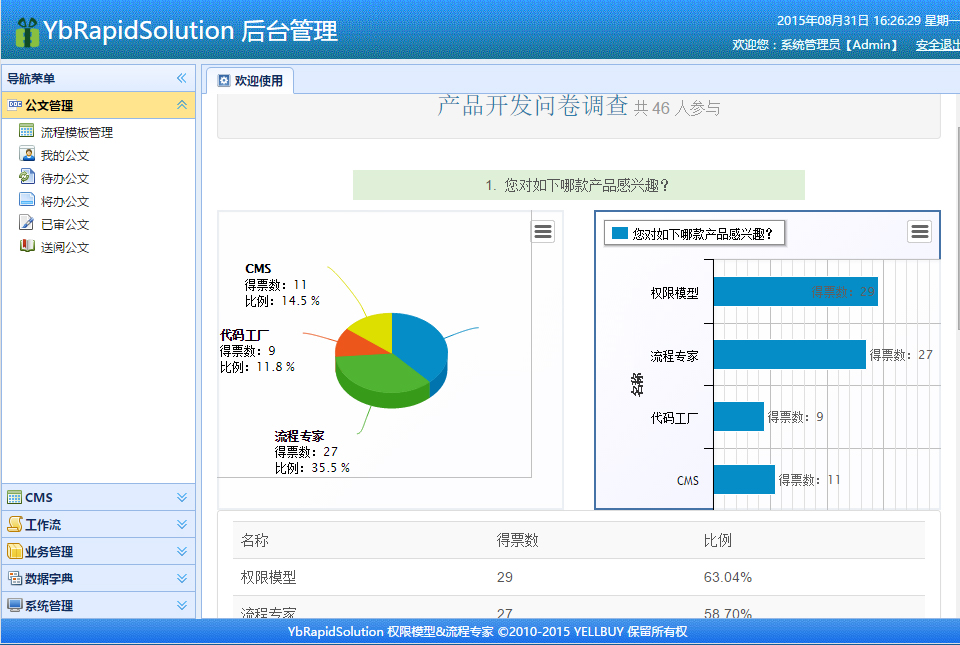Click the 公文管理 section icon
Viewport: 960px width, 645px height.
click(15, 105)
